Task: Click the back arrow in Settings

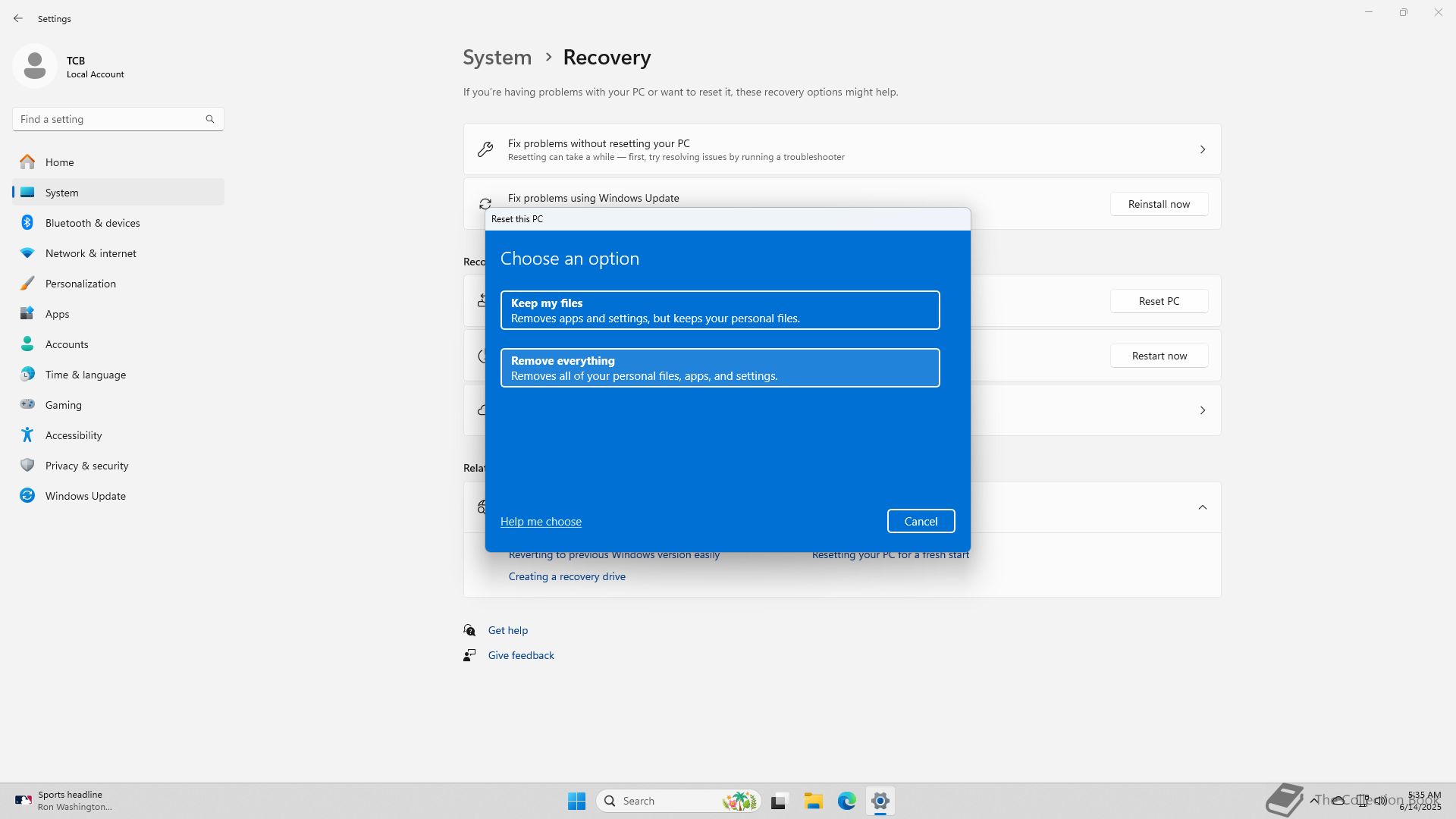Action: point(18,18)
